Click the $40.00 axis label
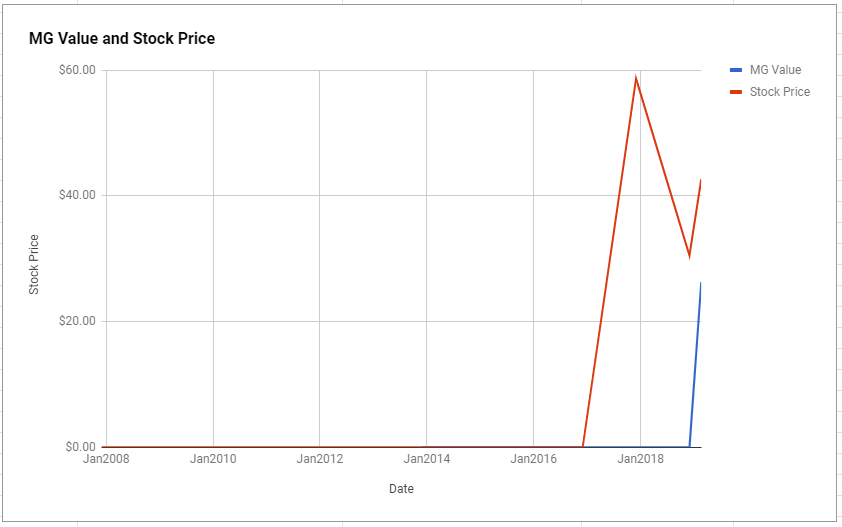 point(77,195)
